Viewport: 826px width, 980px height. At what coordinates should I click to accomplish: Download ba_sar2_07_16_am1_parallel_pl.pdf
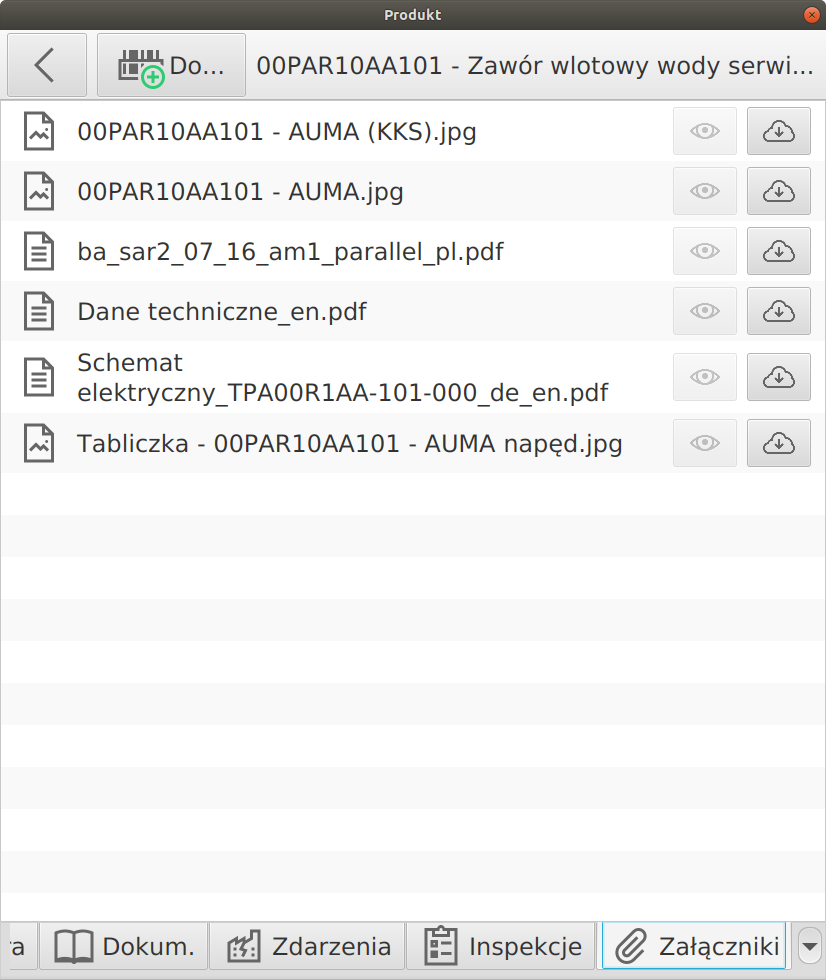click(x=778, y=251)
